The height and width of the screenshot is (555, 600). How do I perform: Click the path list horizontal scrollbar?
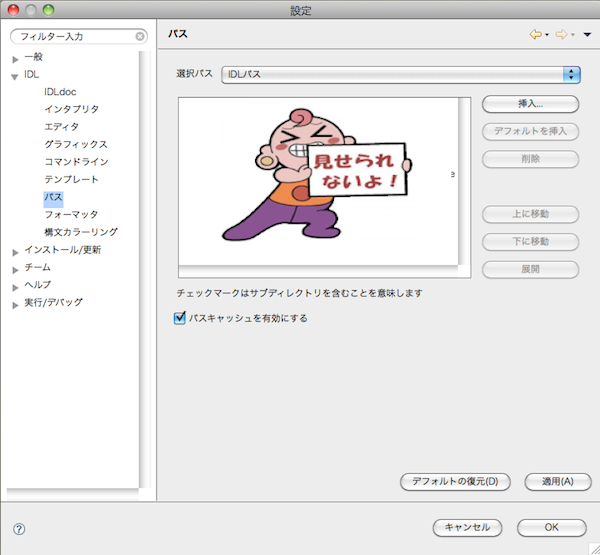[318, 271]
